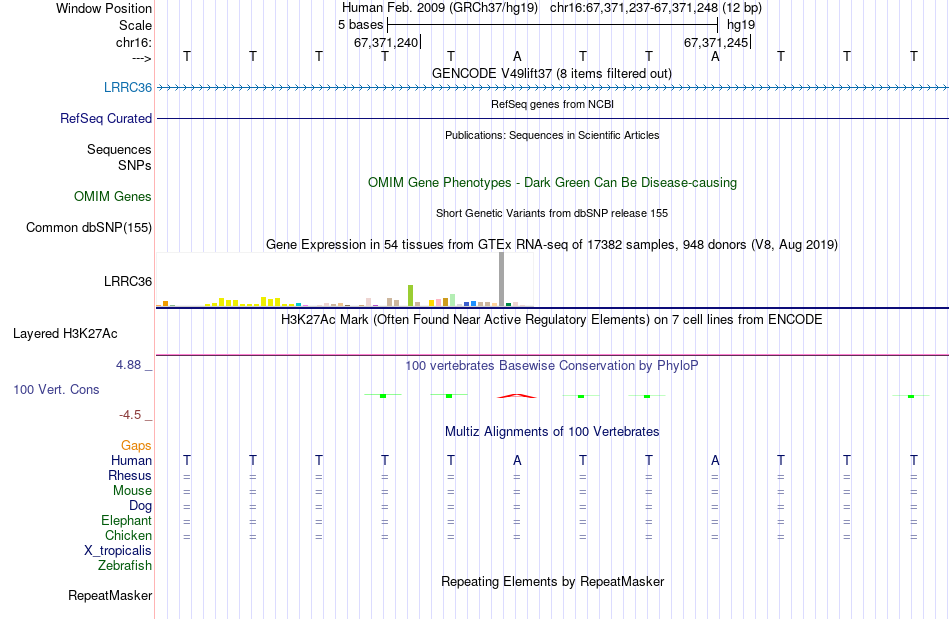Select the Rhesus species row label
950x619 pixels.
click(130, 475)
